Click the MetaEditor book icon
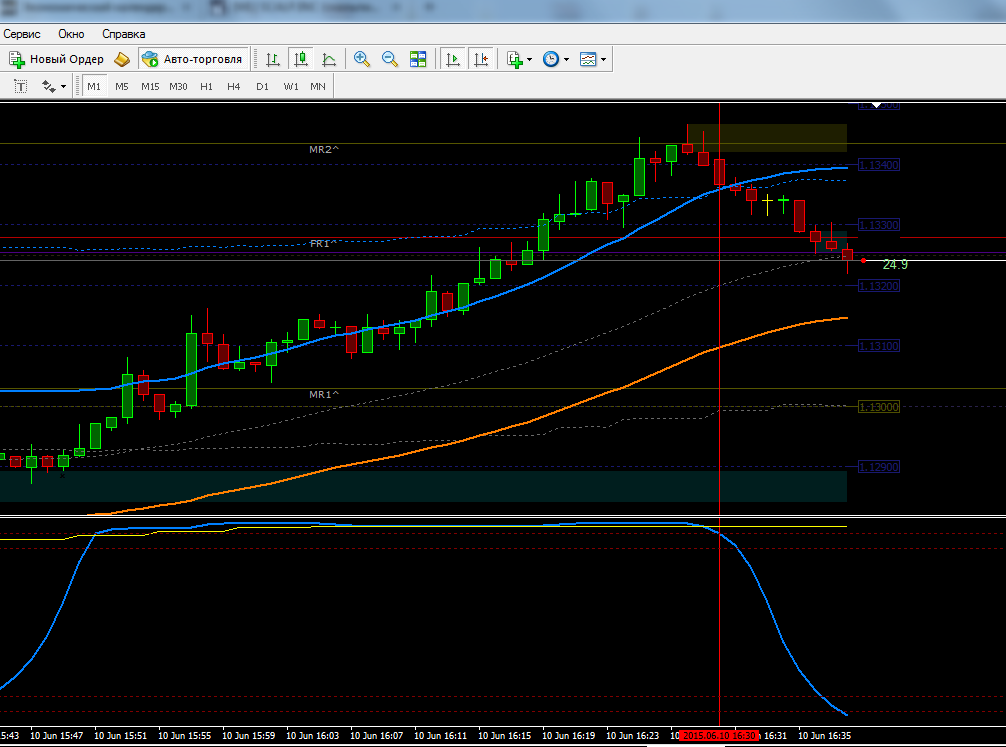 tap(122, 59)
